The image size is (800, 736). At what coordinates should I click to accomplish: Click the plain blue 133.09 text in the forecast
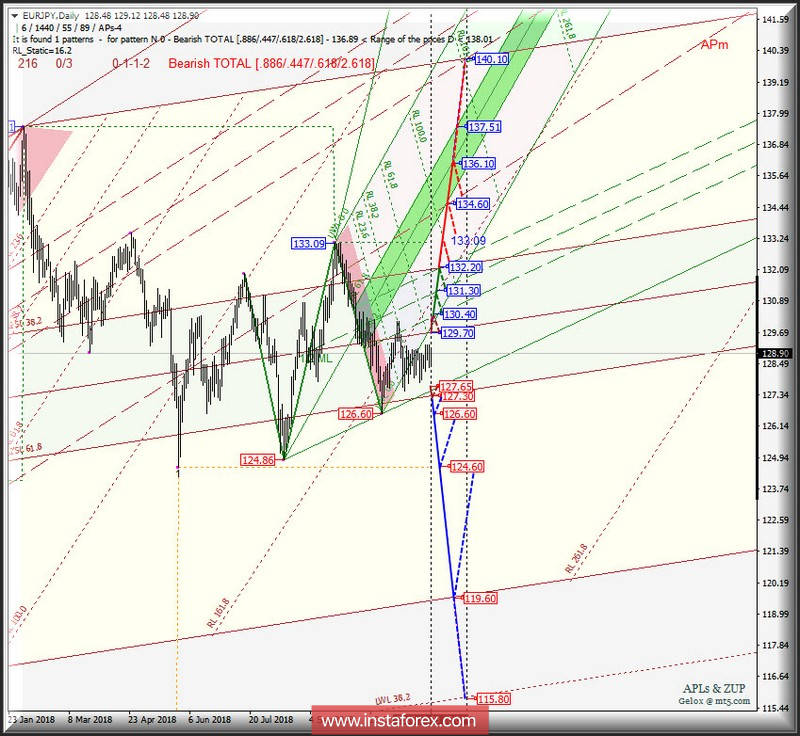pyautogui.click(x=468, y=241)
